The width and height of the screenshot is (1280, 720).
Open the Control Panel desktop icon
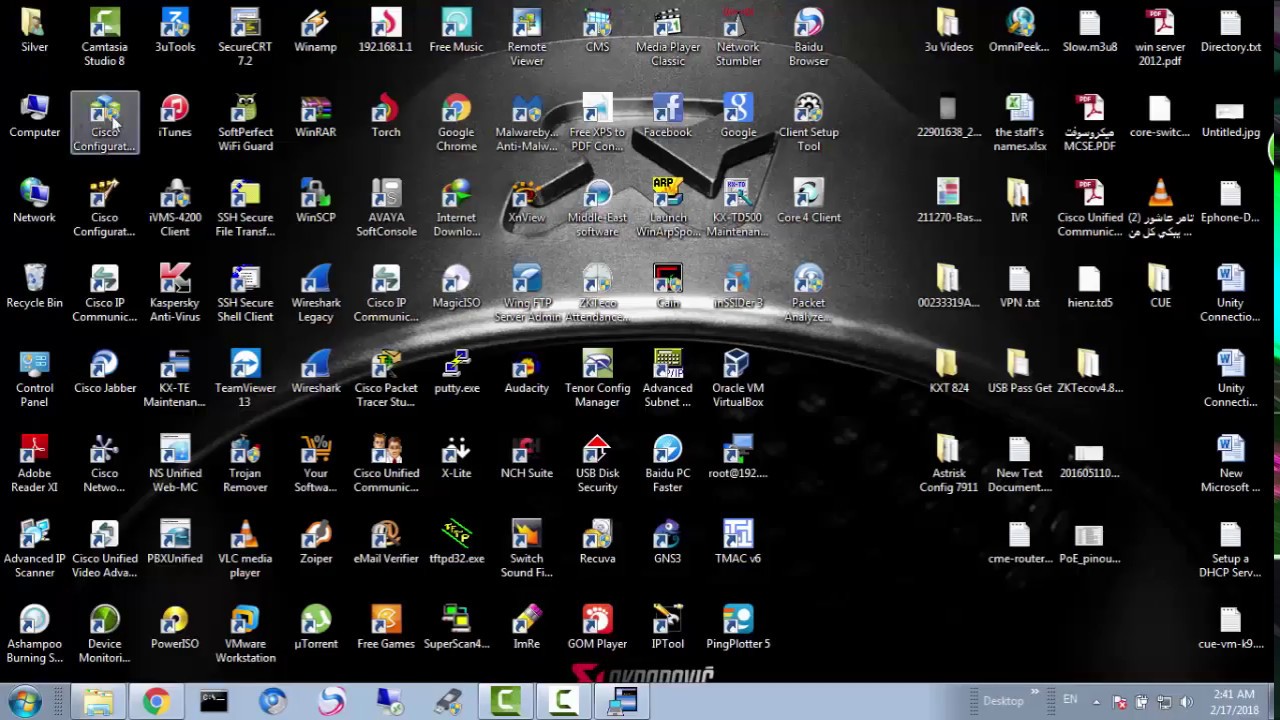pos(34,378)
